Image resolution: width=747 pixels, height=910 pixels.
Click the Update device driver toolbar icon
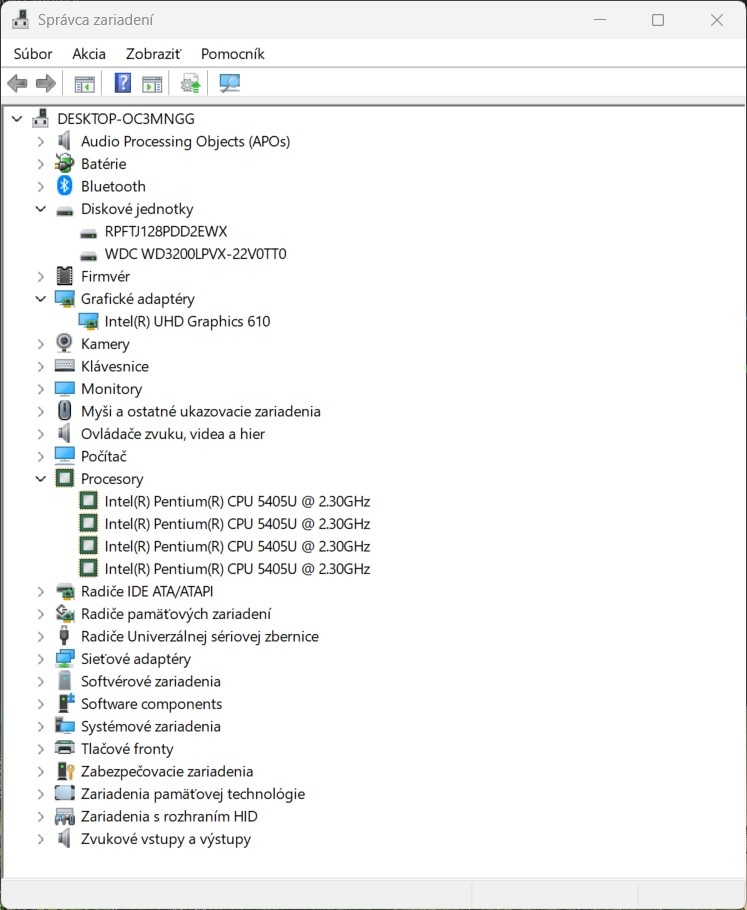pyautogui.click(x=190, y=84)
